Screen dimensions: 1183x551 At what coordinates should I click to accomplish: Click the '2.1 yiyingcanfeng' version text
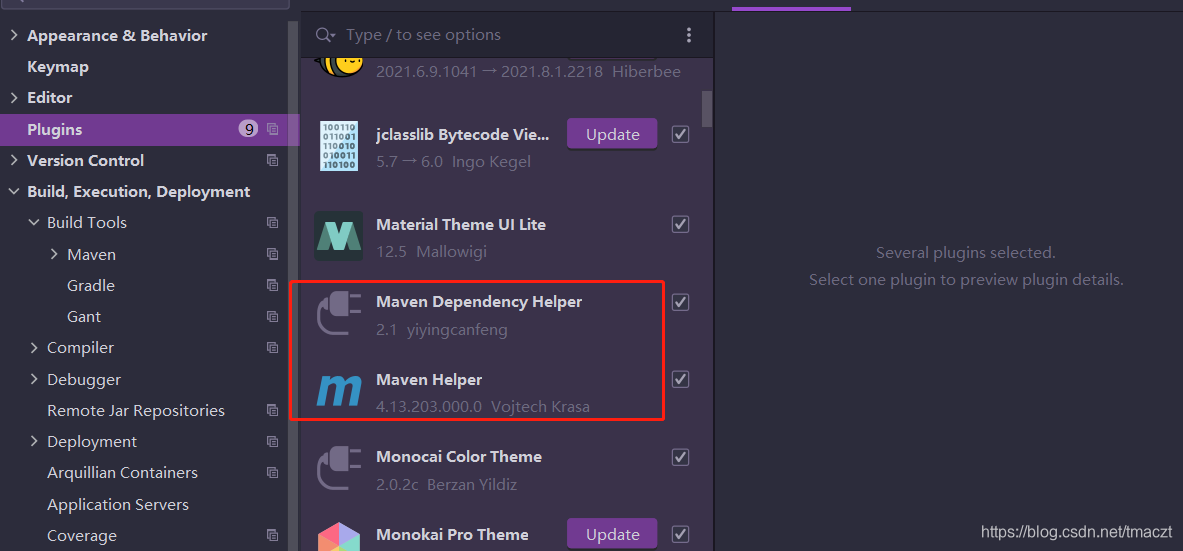point(441,329)
